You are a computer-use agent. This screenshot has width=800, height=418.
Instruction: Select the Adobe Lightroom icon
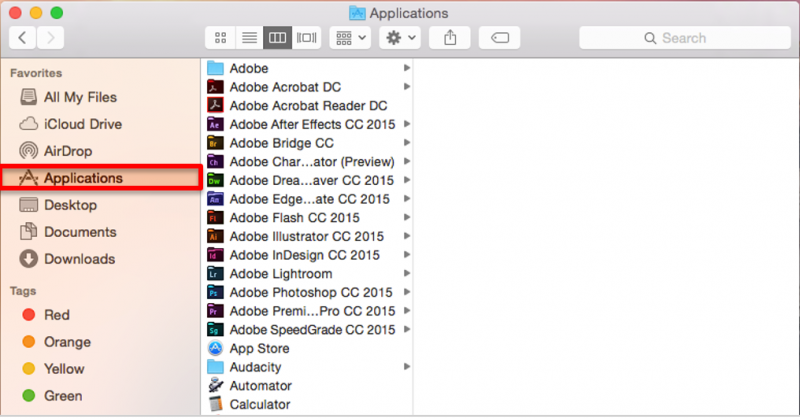(x=215, y=274)
